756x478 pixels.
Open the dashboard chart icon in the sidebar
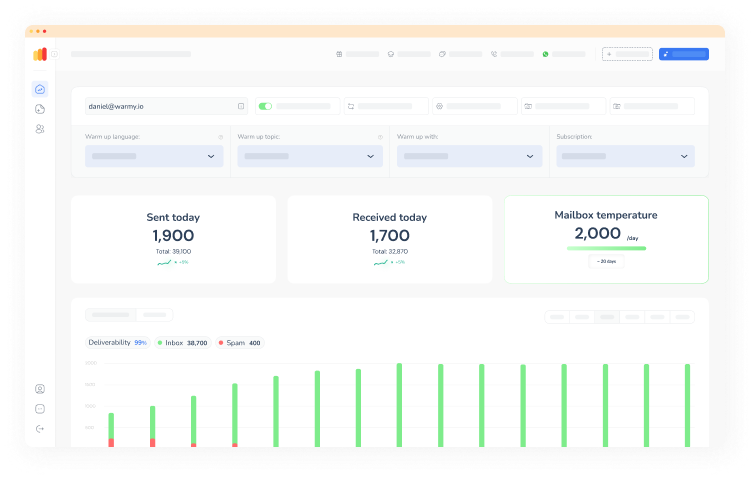click(x=40, y=89)
